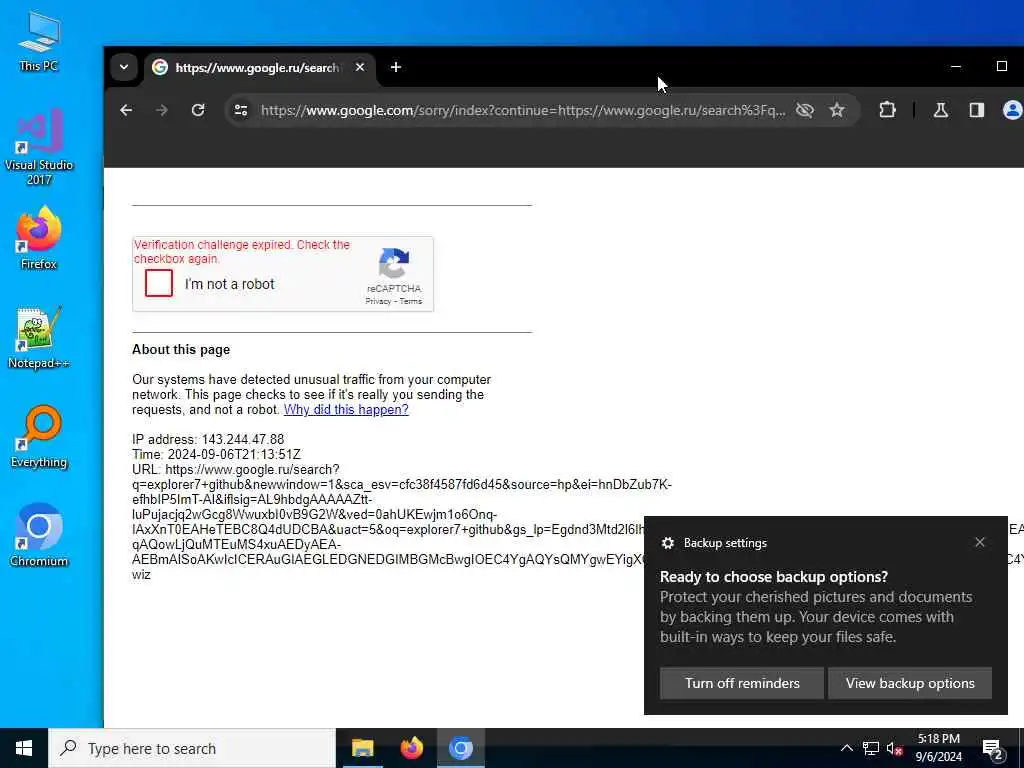Dismiss the Backup settings notification

click(x=980, y=542)
